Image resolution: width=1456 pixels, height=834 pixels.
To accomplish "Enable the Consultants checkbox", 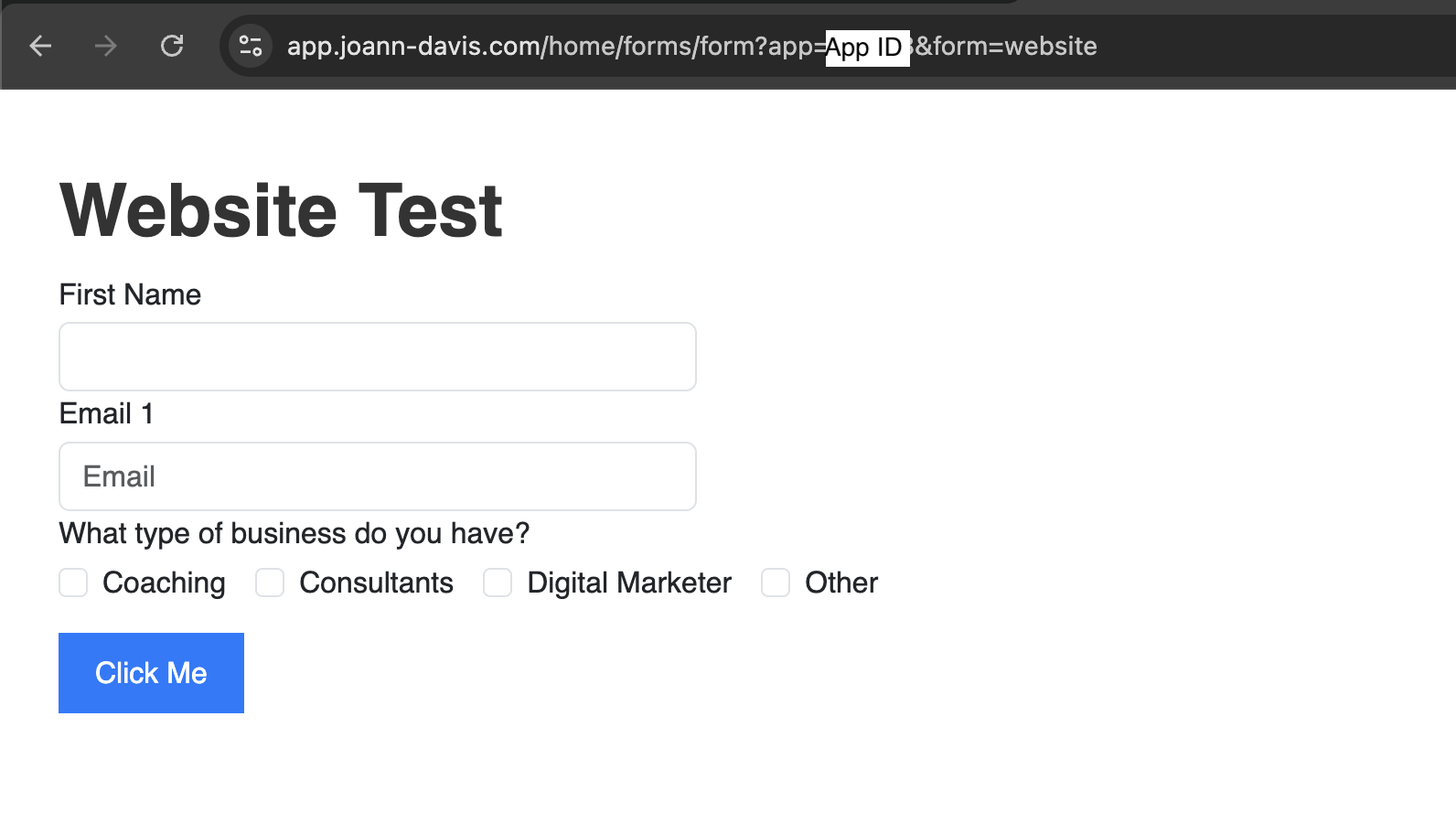I will point(270,583).
